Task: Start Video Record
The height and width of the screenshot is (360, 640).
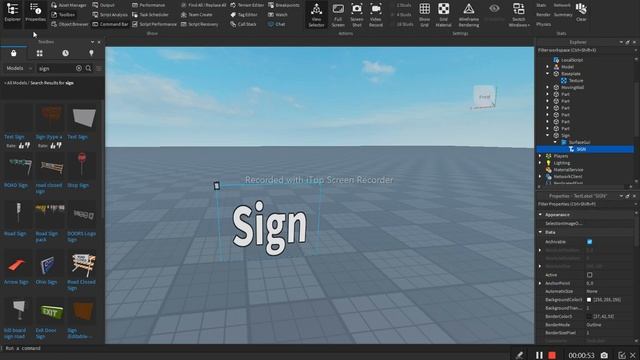Action: 376,15
